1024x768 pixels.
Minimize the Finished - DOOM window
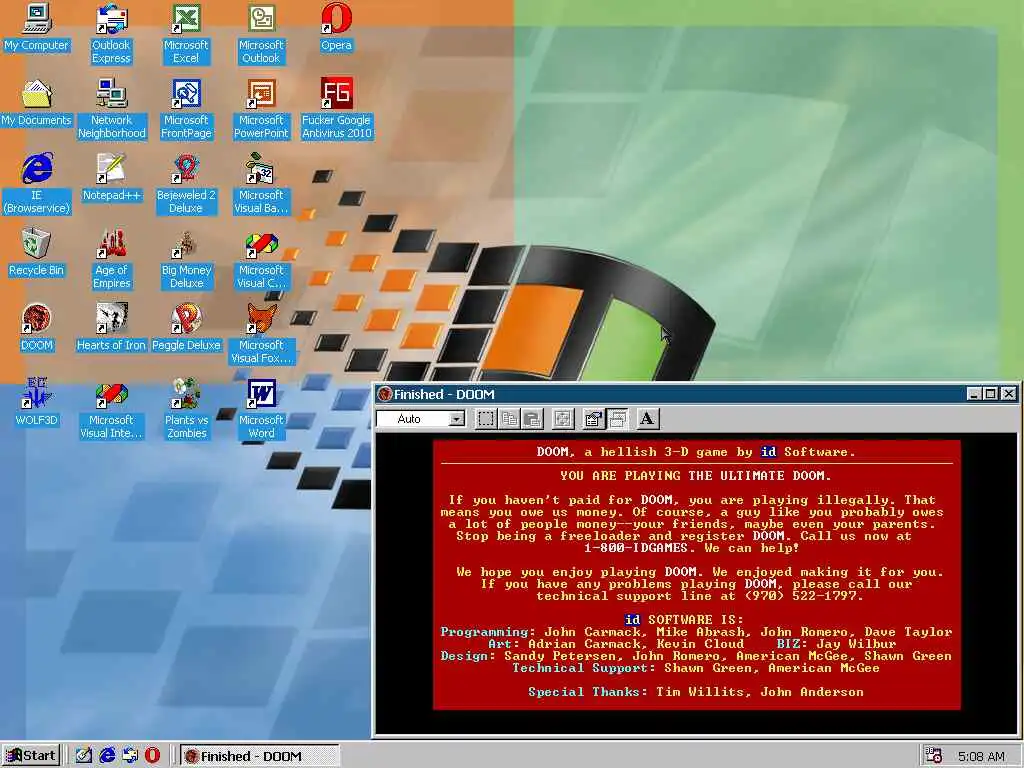pyautogui.click(x=974, y=393)
